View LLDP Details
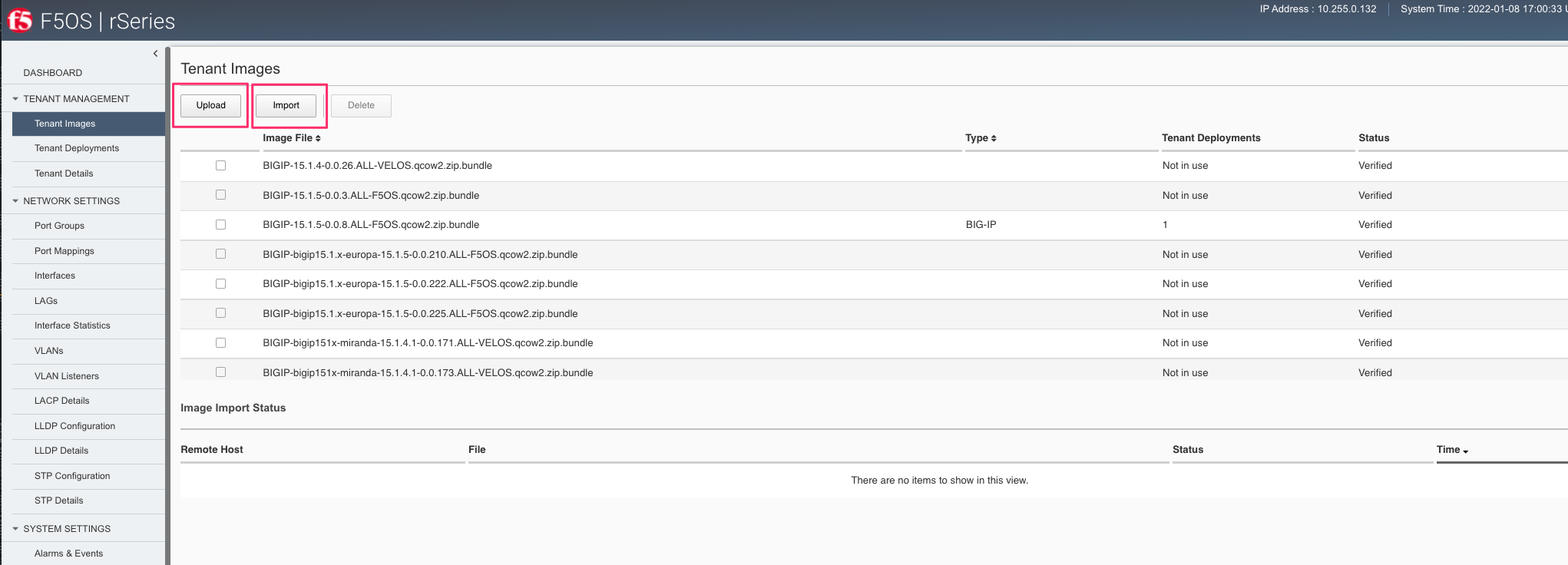This screenshot has width=1568, height=565. [x=61, y=451]
